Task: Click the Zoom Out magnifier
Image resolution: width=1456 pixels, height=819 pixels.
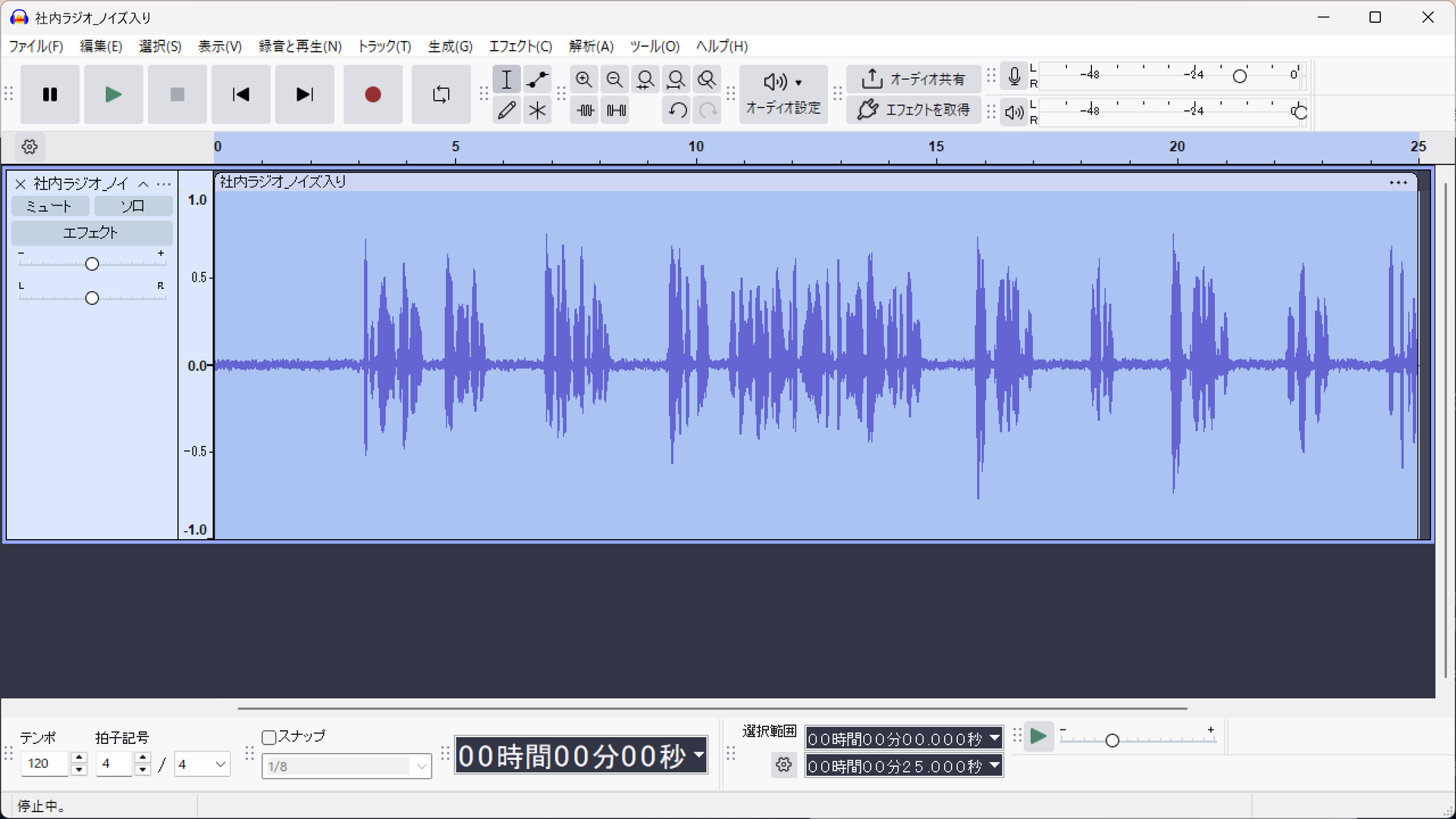Action: (x=615, y=80)
